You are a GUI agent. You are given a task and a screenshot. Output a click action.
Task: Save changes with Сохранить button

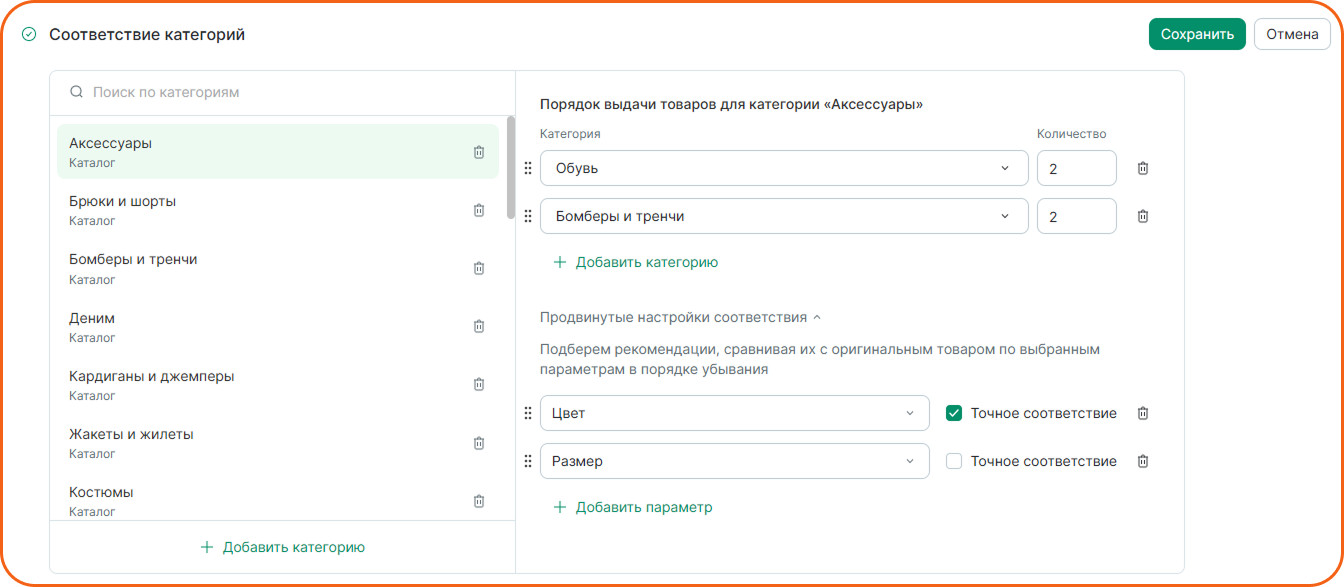(1197, 34)
